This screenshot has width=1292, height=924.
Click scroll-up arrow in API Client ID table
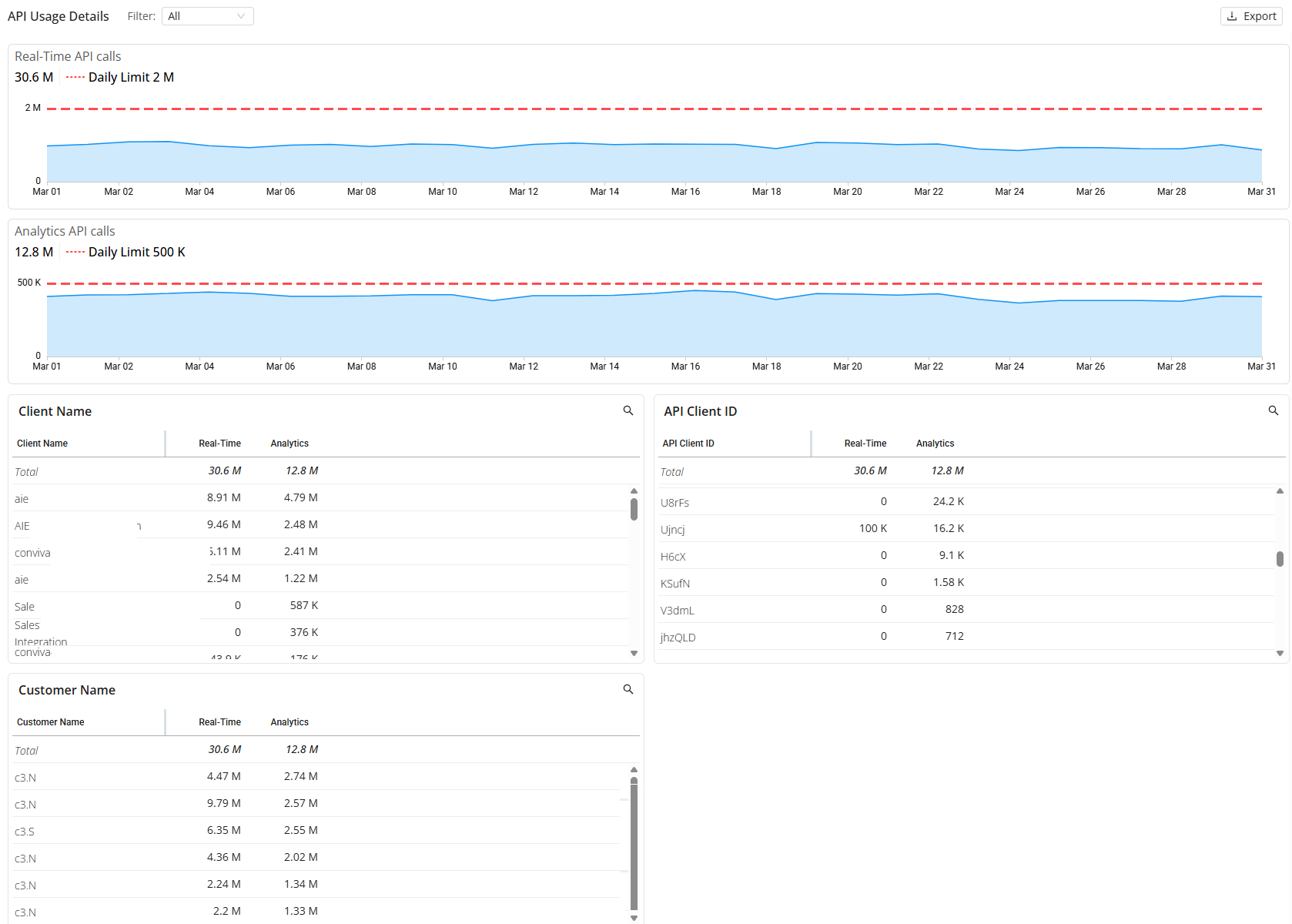[1280, 490]
